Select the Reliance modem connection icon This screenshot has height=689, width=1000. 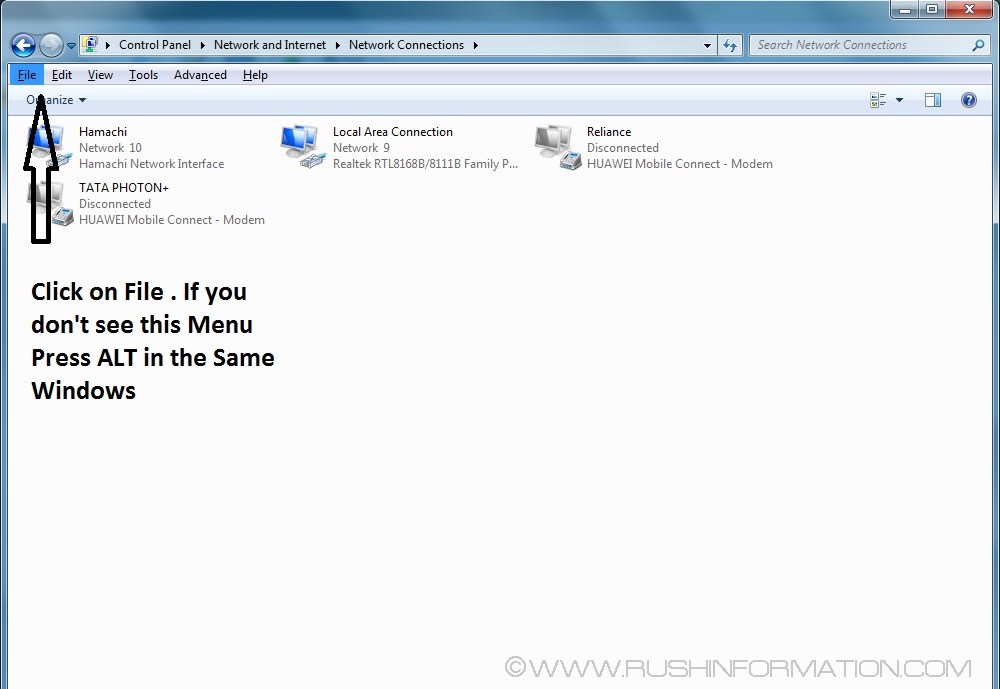[x=556, y=147]
